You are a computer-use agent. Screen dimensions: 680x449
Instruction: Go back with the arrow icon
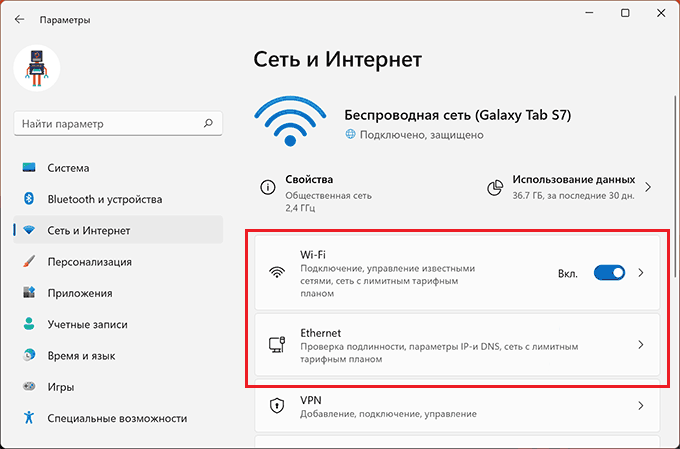coord(19,20)
